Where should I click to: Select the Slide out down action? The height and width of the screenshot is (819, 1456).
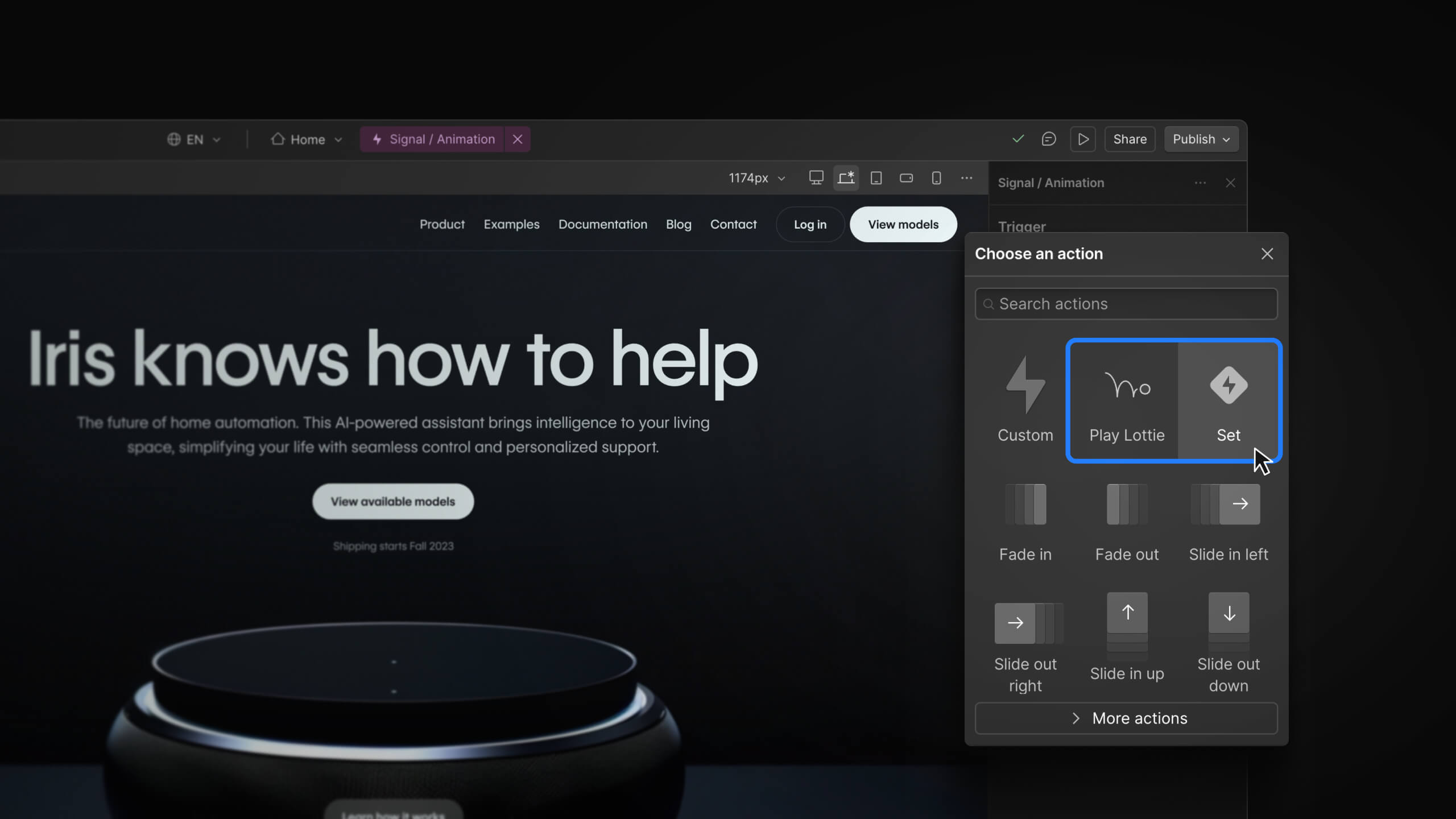click(x=1228, y=643)
